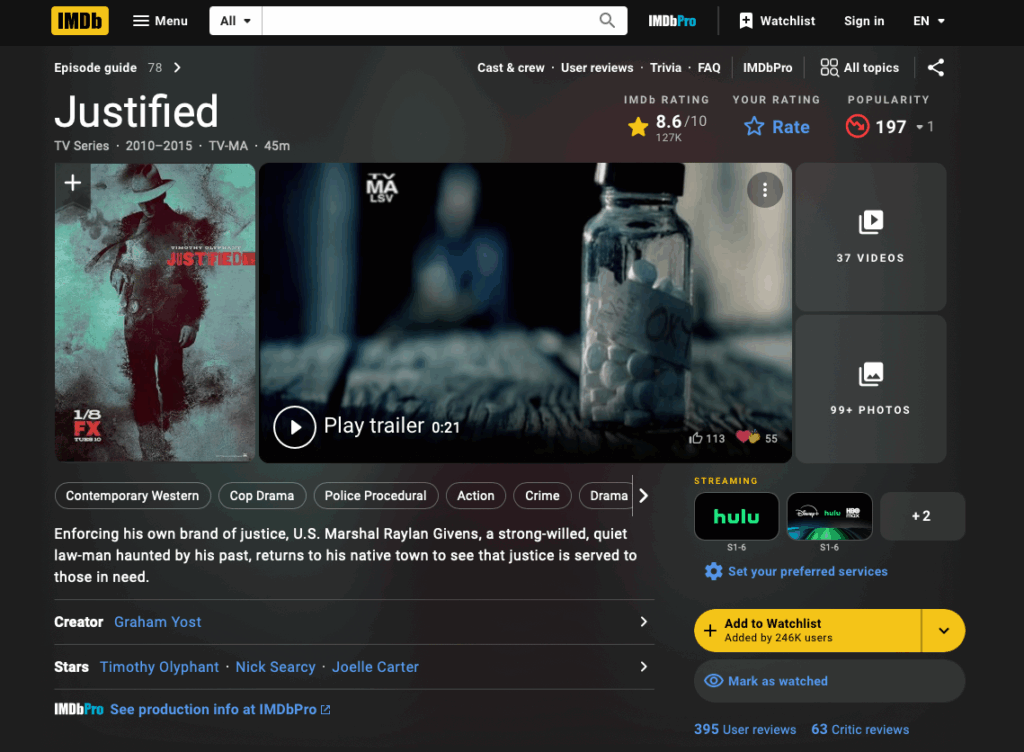
Task: Open Graham Yost's creator page
Action: tap(157, 622)
